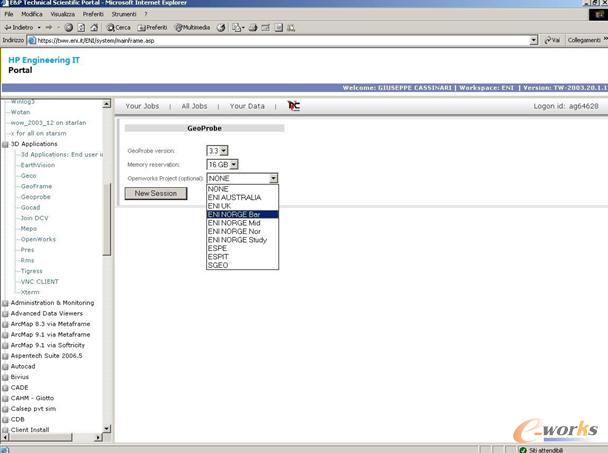Click the Autocad folder icon in sidebar
The width and height of the screenshot is (608, 453).
point(5,366)
